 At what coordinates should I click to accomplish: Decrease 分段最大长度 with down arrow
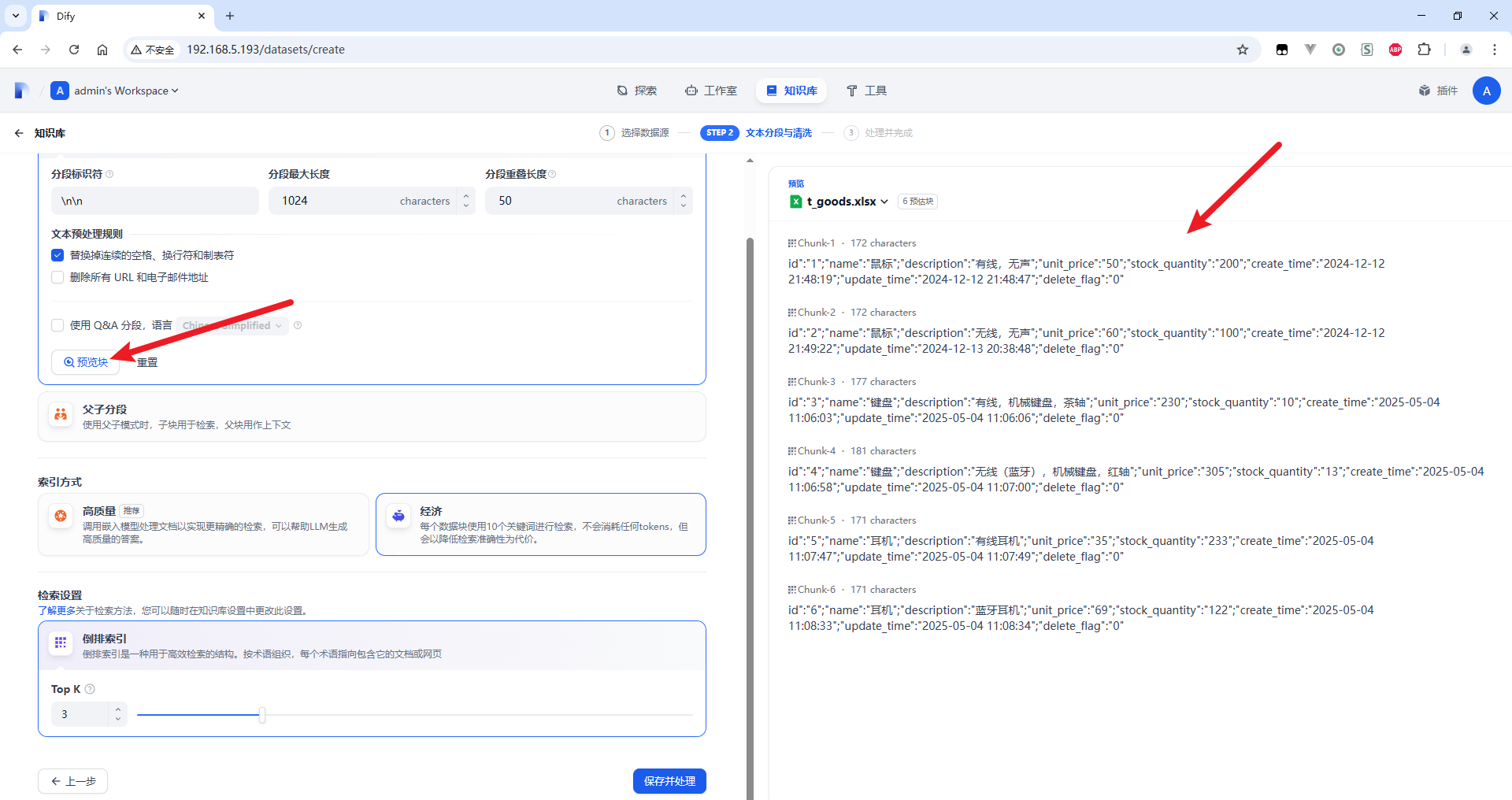466,206
